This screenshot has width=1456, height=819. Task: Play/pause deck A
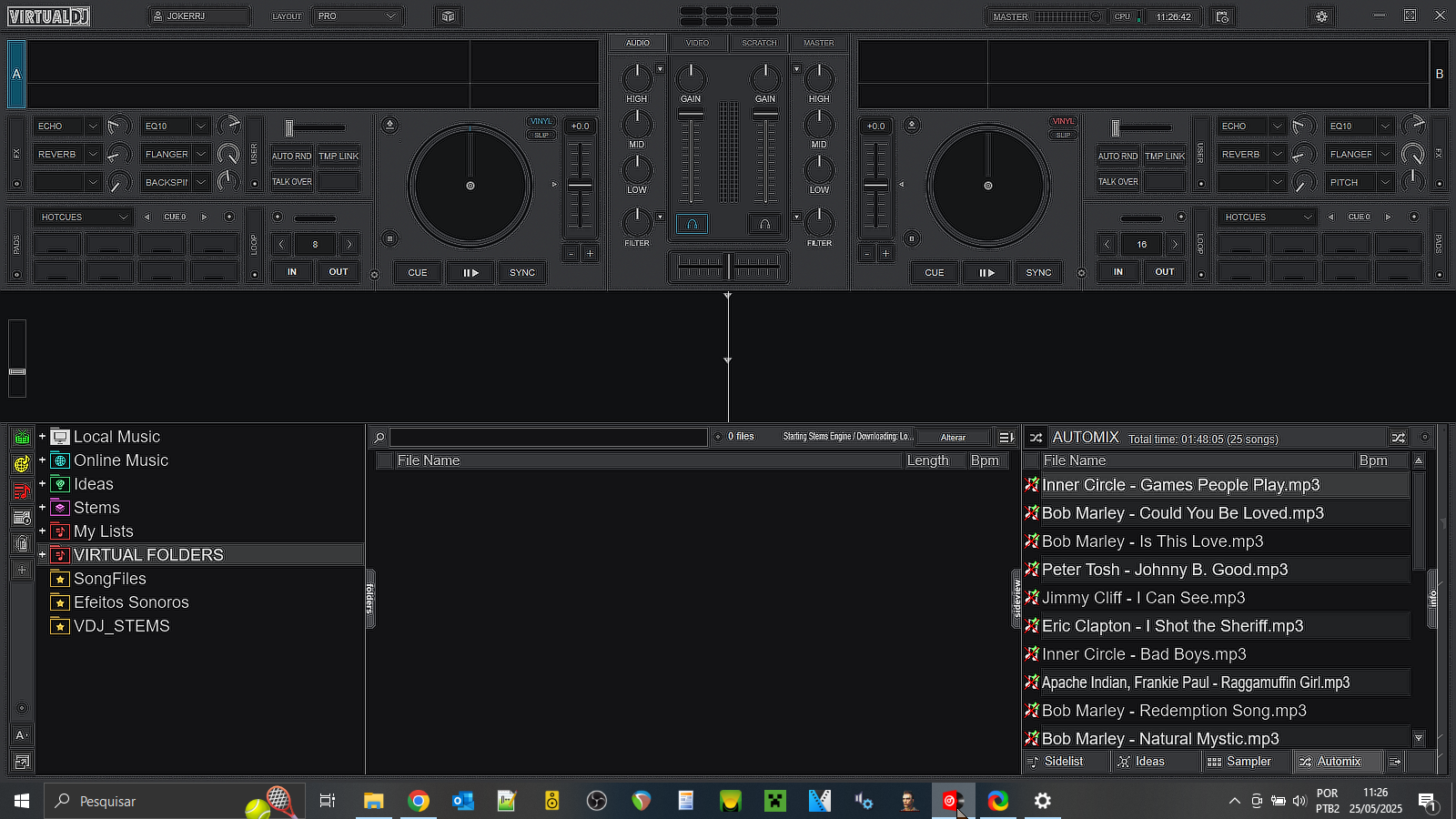470,272
